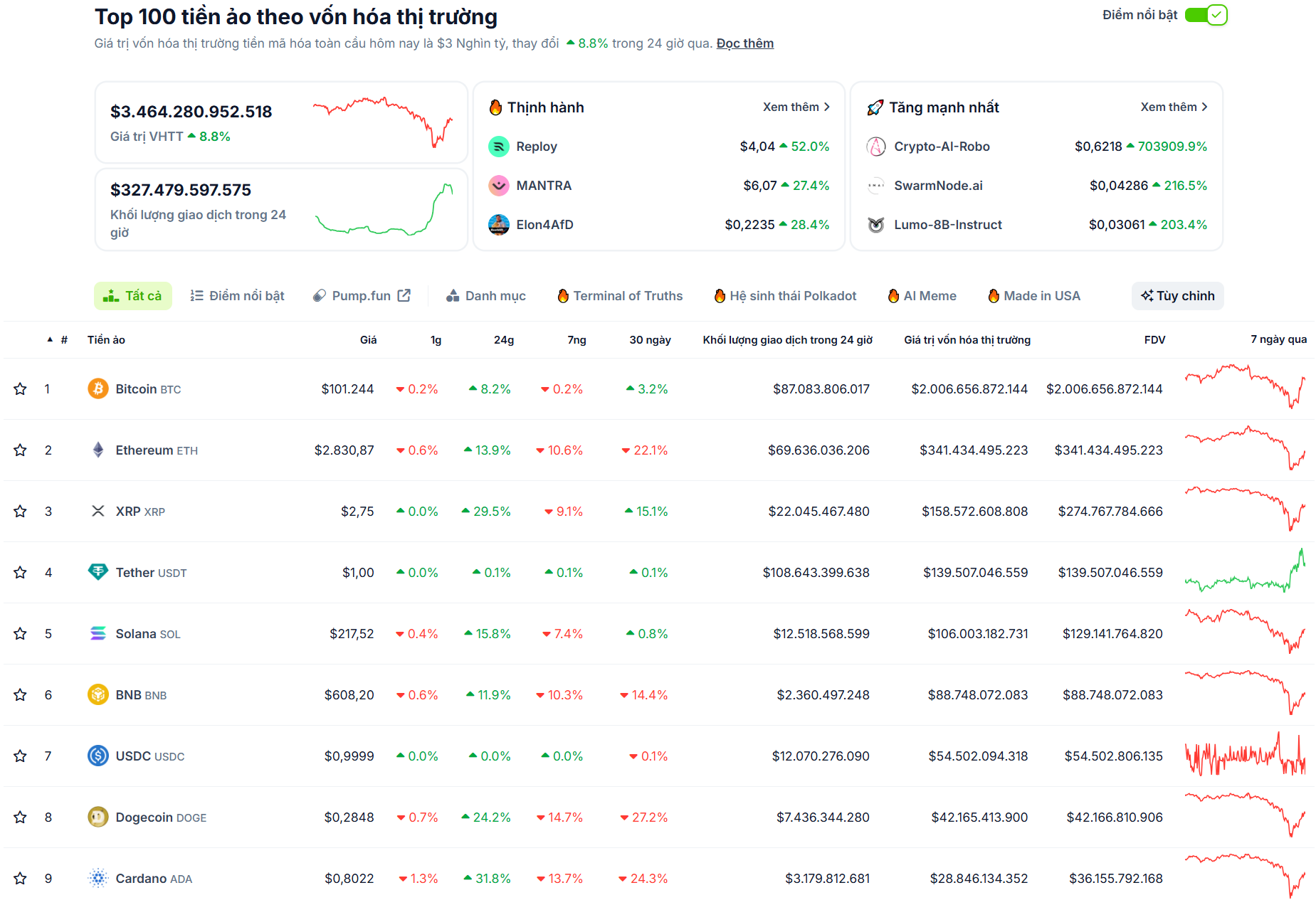This screenshot has width=1316, height=900.
Task: Select the Tất cả tab
Action: pyautogui.click(x=133, y=296)
